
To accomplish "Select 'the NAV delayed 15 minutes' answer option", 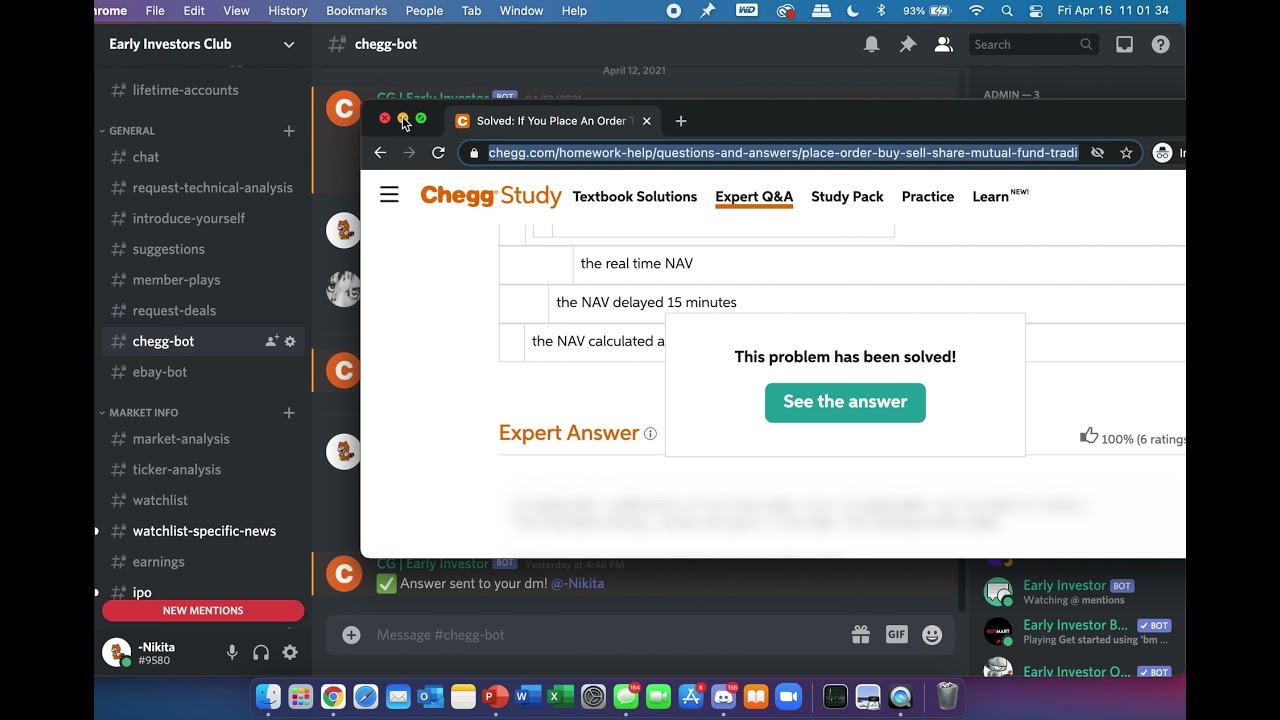I will coord(646,303).
